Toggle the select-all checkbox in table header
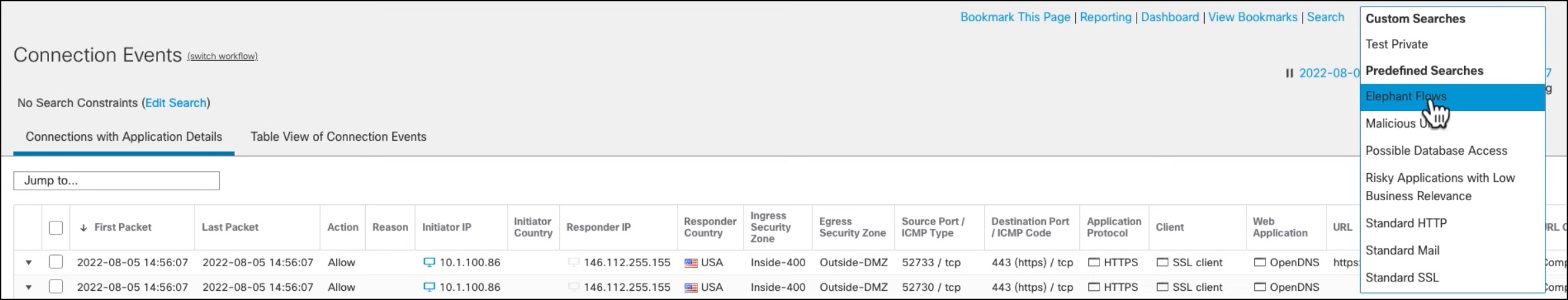Screen dimensions: 1568x300 [x=56, y=227]
